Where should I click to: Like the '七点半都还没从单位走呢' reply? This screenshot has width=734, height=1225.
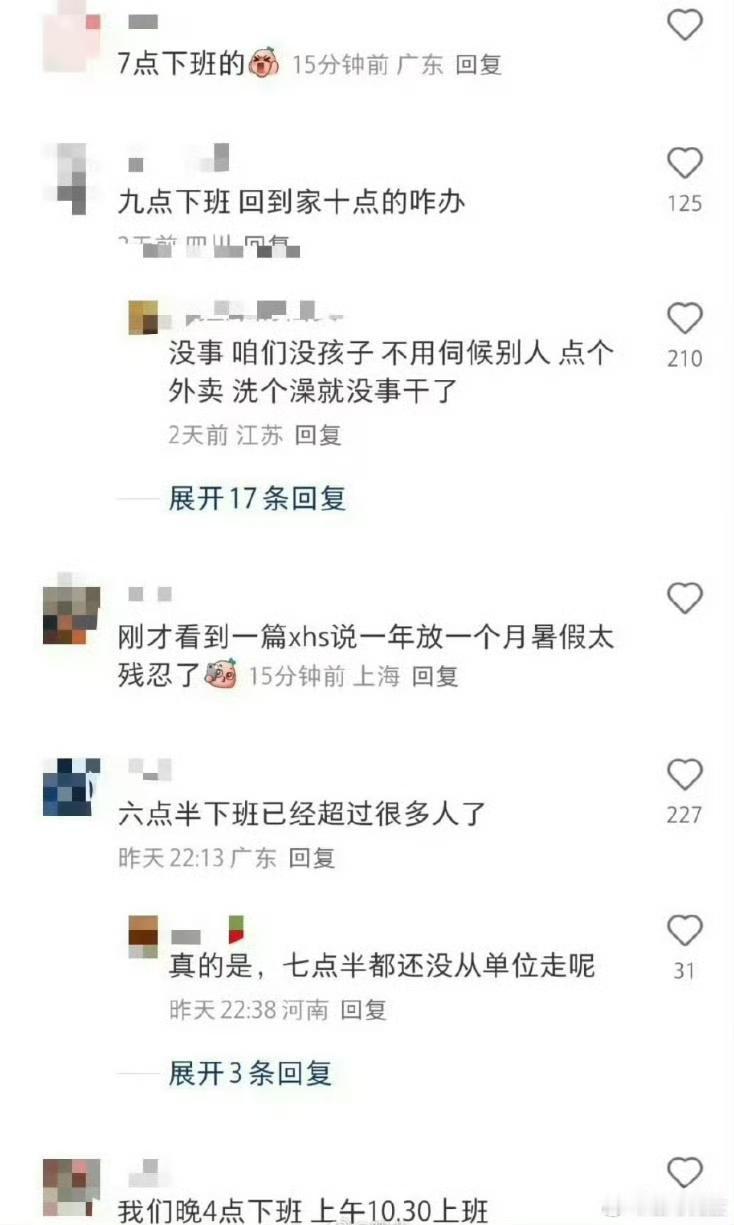coord(684,930)
